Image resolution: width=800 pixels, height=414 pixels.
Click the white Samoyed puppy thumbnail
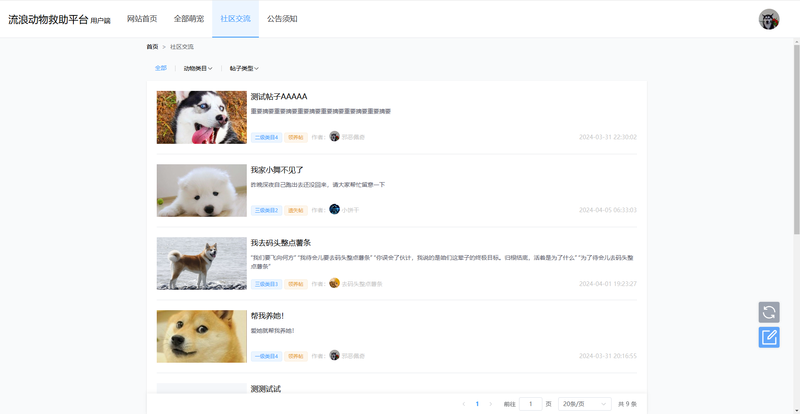click(x=202, y=190)
